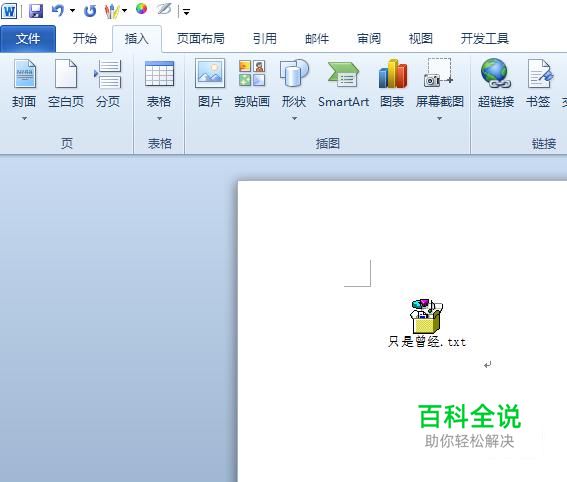Insert a blank page with 空白页
The width and height of the screenshot is (567, 482).
coord(66,74)
